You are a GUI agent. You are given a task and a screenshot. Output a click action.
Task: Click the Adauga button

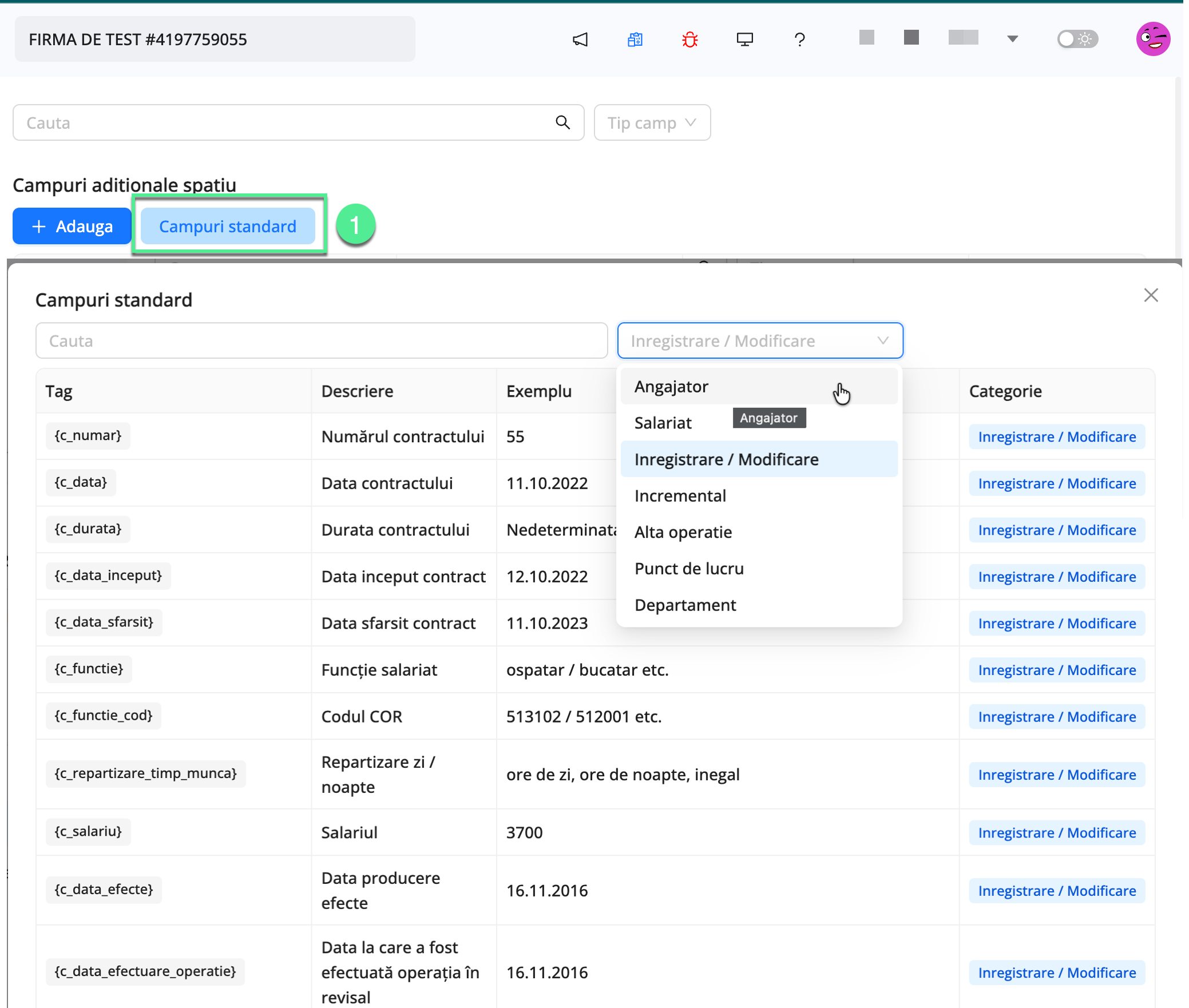pos(72,227)
